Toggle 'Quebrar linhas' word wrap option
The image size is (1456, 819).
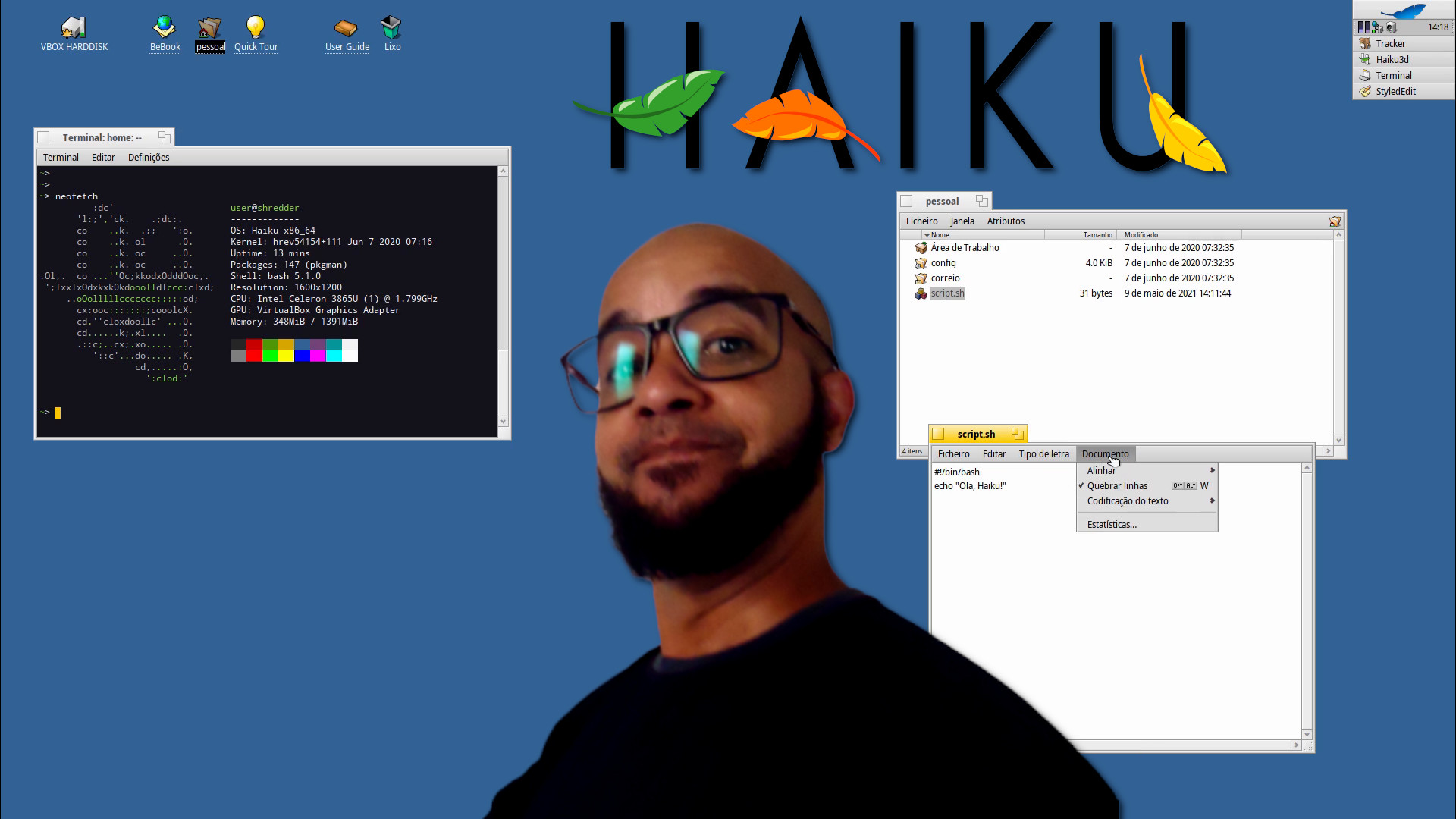[x=1118, y=485]
